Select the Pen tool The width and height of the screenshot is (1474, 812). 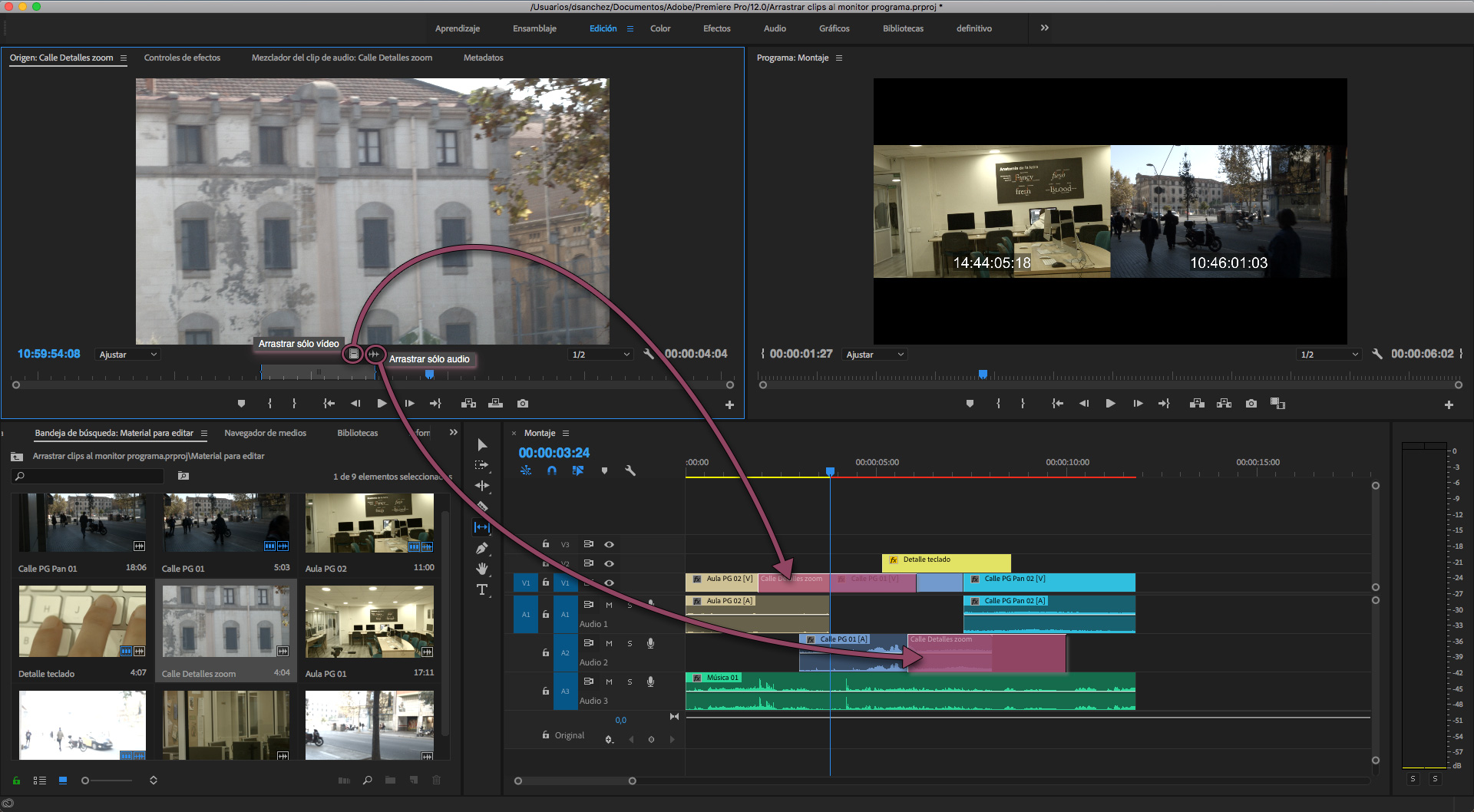(482, 548)
